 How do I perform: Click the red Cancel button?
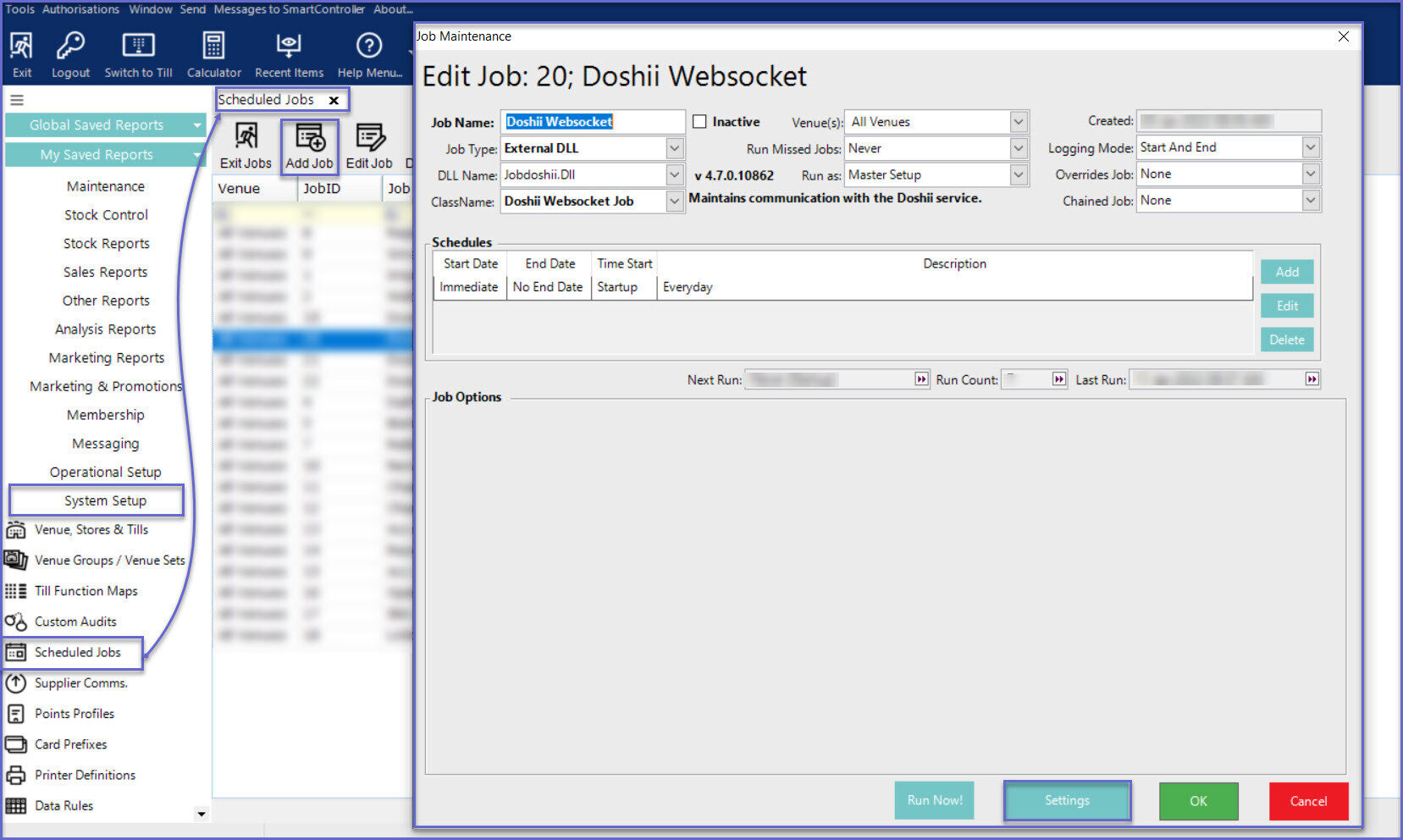pos(1308,801)
